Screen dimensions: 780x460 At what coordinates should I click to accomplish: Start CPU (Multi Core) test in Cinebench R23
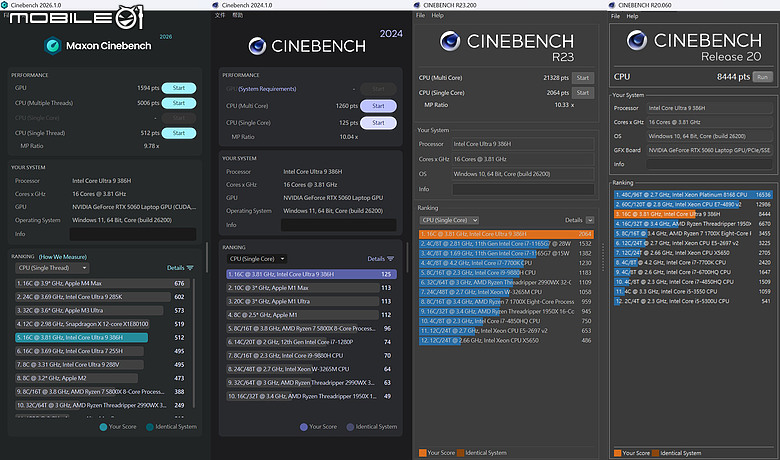click(x=583, y=78)
